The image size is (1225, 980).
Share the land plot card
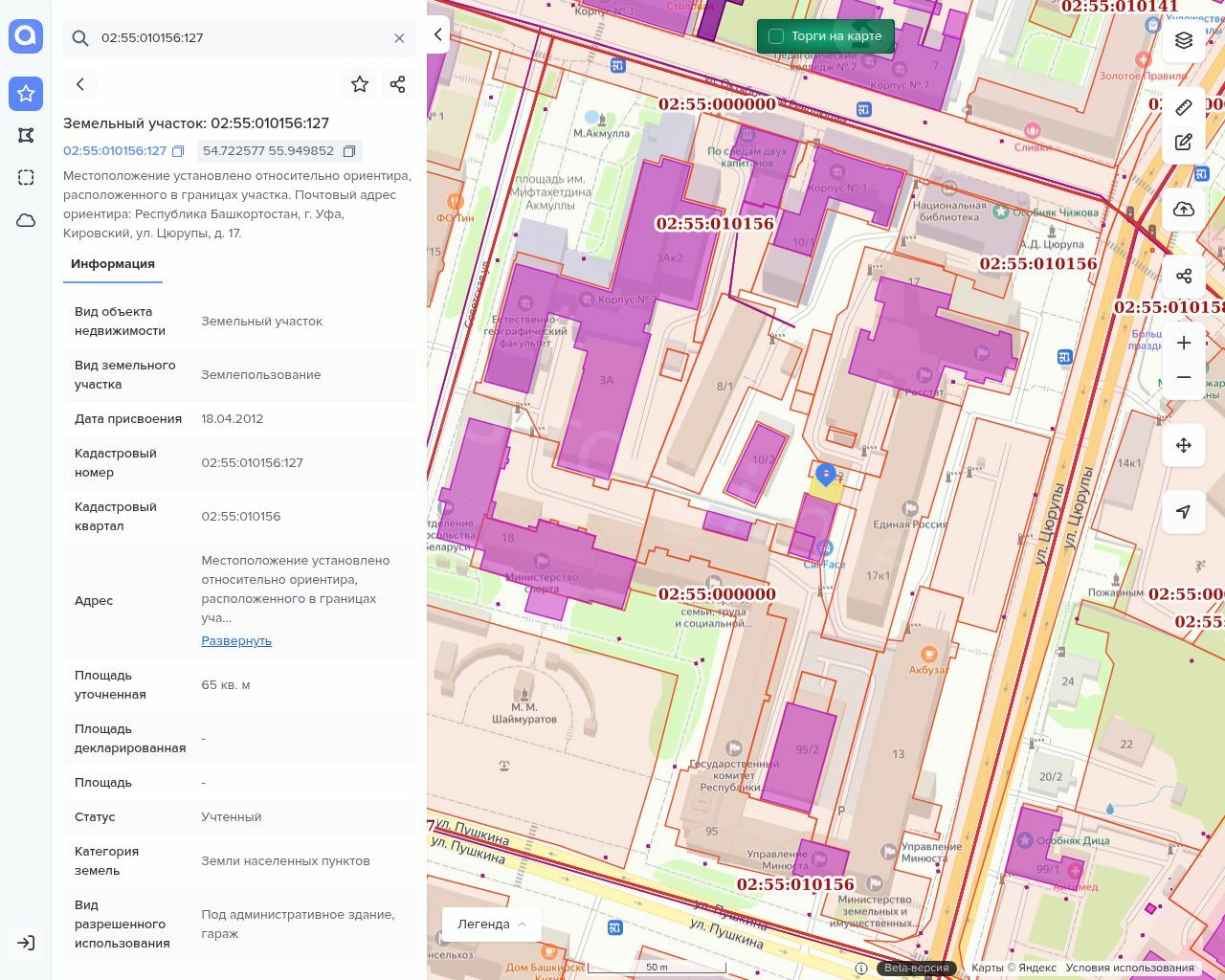[398, 84]
